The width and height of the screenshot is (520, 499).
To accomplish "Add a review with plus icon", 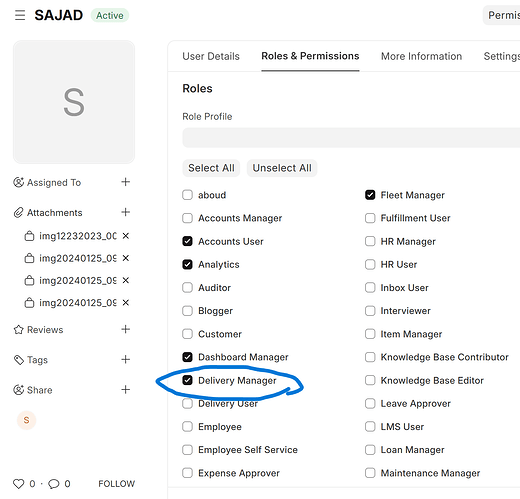I will [x=125, y=329].
